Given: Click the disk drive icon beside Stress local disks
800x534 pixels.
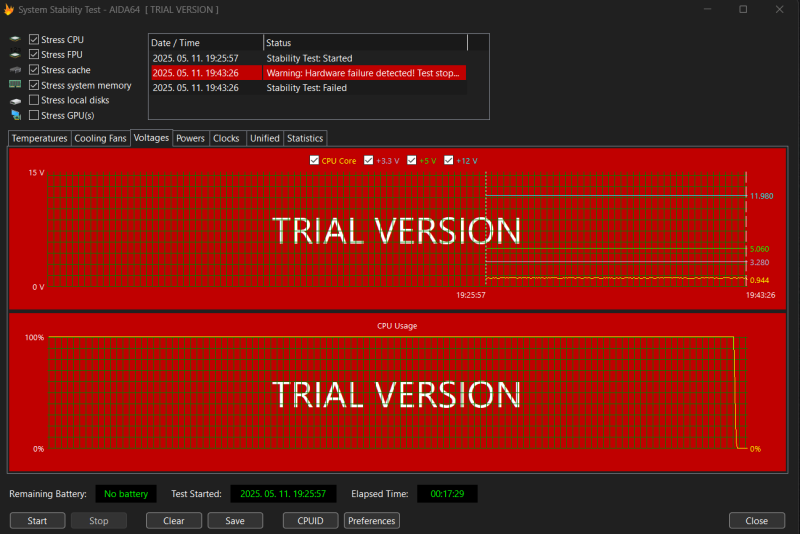Looking at the screenshot, I should pyautogui.click(x=15, y=100).
